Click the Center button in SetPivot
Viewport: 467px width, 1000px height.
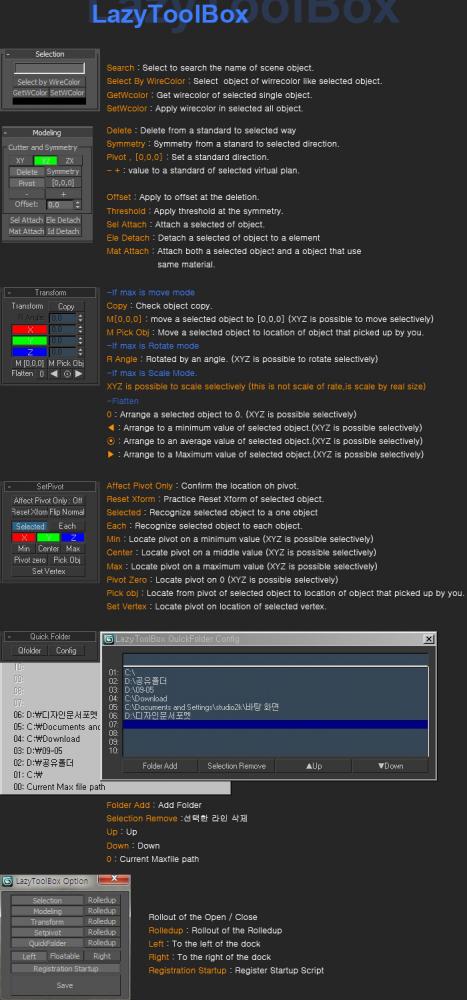pyautogui.click(x=48, y=548)
